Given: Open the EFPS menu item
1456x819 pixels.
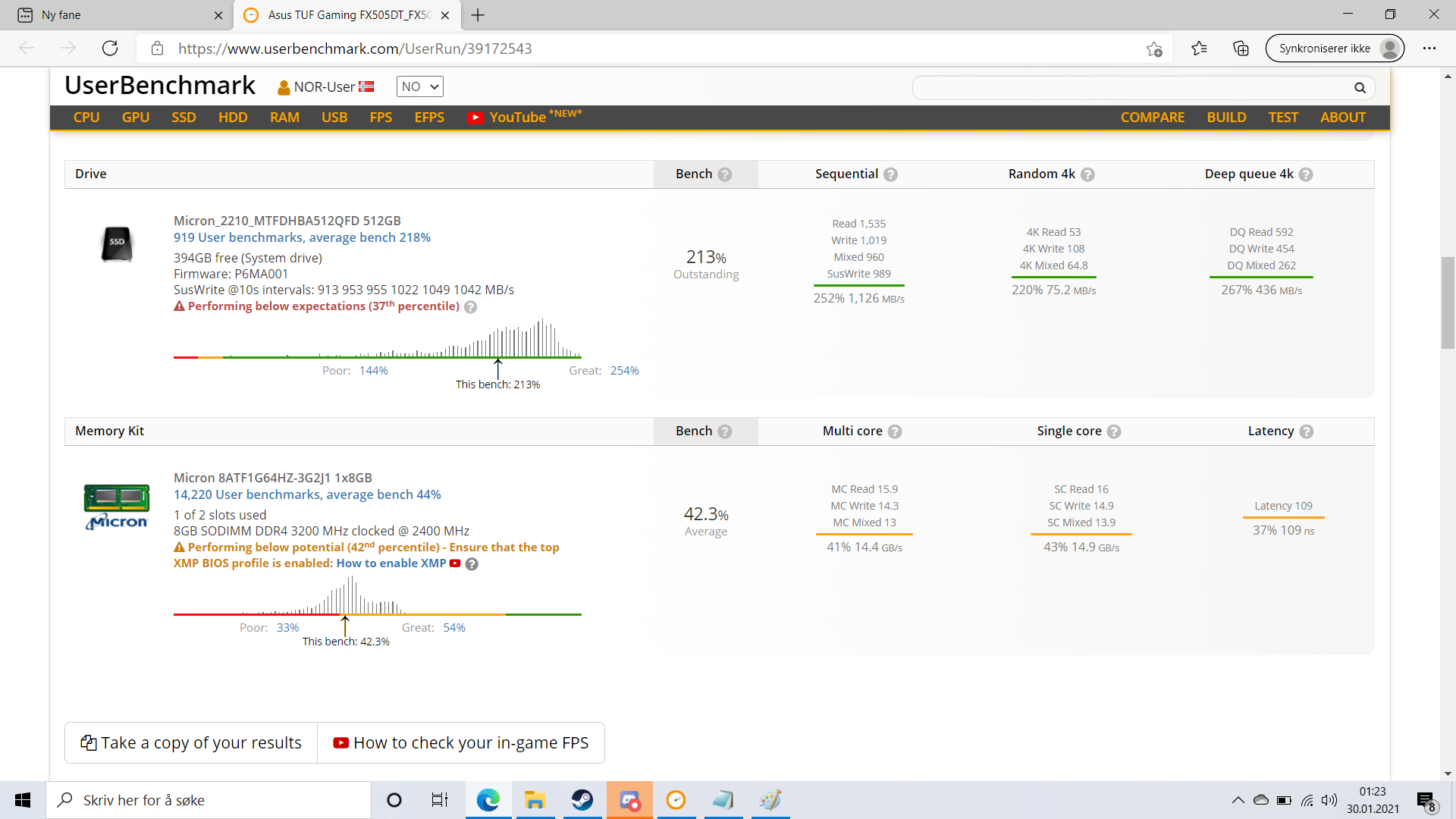Looking at the screenshot, I should point(429,118).
